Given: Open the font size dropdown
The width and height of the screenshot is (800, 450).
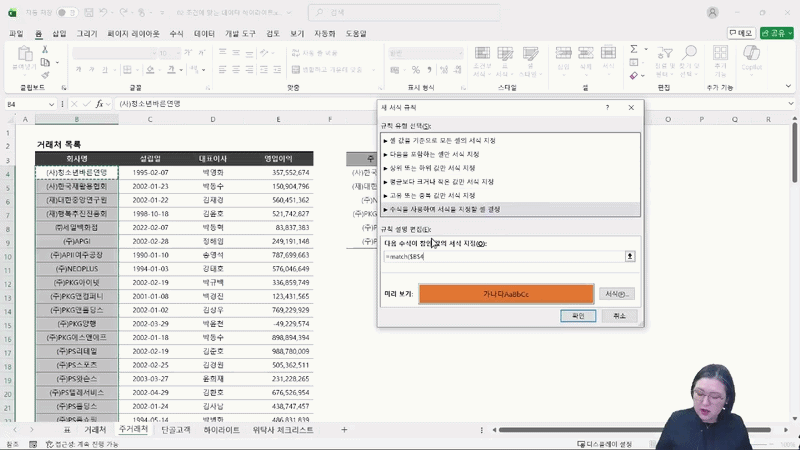Looking at the screenshot, I should click(178, 53).
